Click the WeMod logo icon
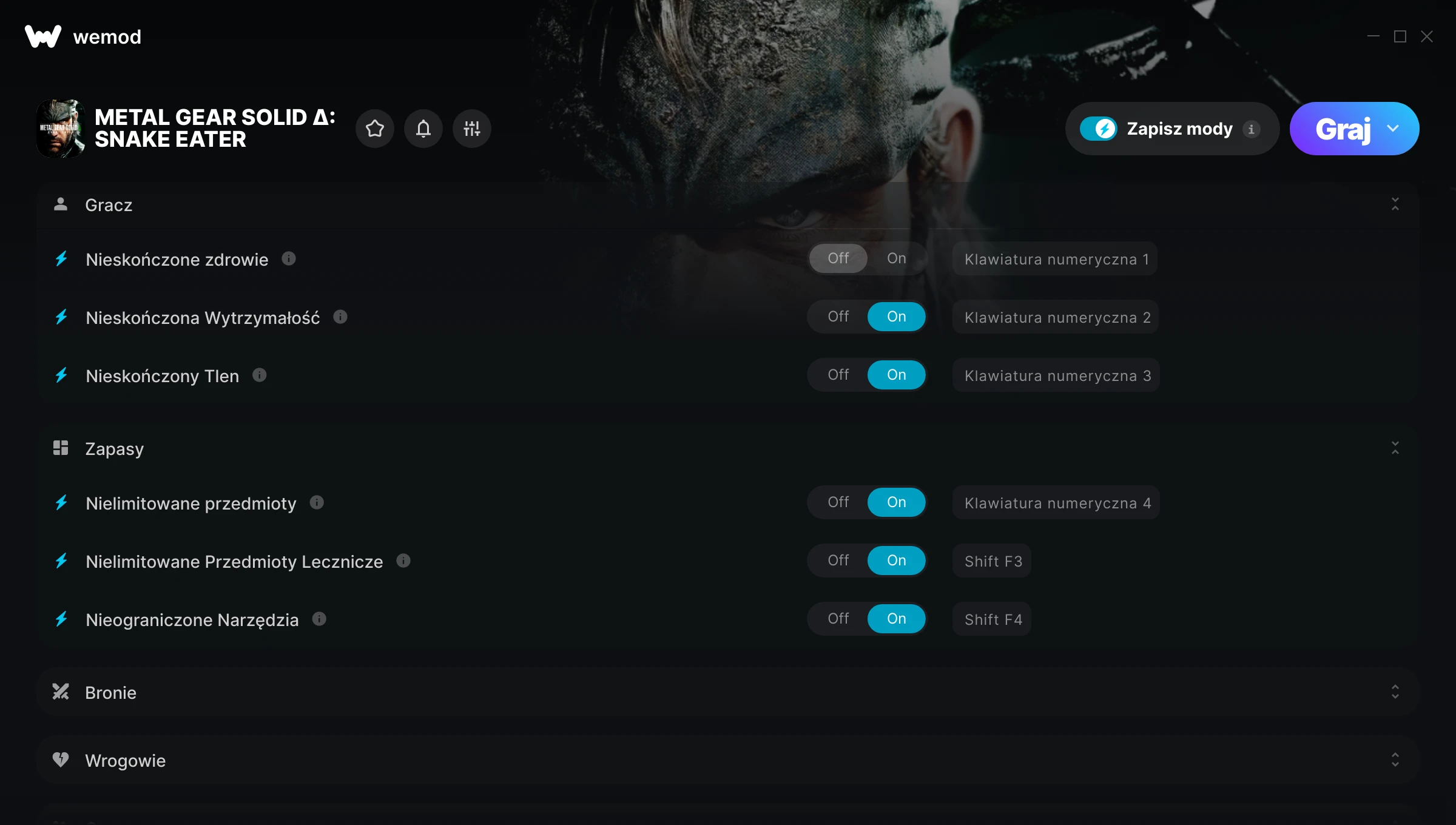Viewport: 1456px width, 825px height. [43, 36]
